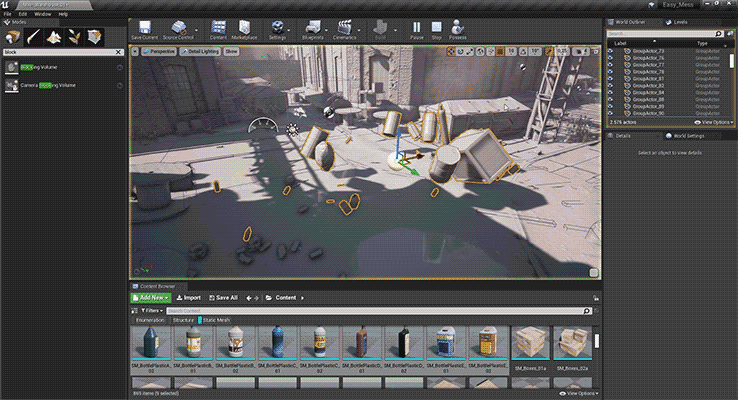Click the Import button in Content Browser
The image size is (738, 400).
(188, 297)
